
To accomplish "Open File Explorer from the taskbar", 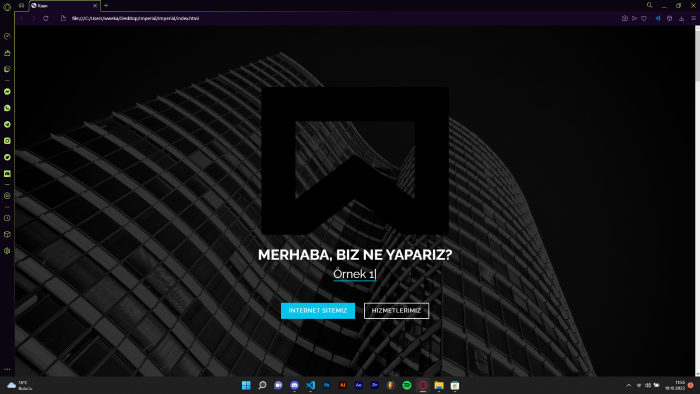I will pyautogui.click(x=439, y=385).
